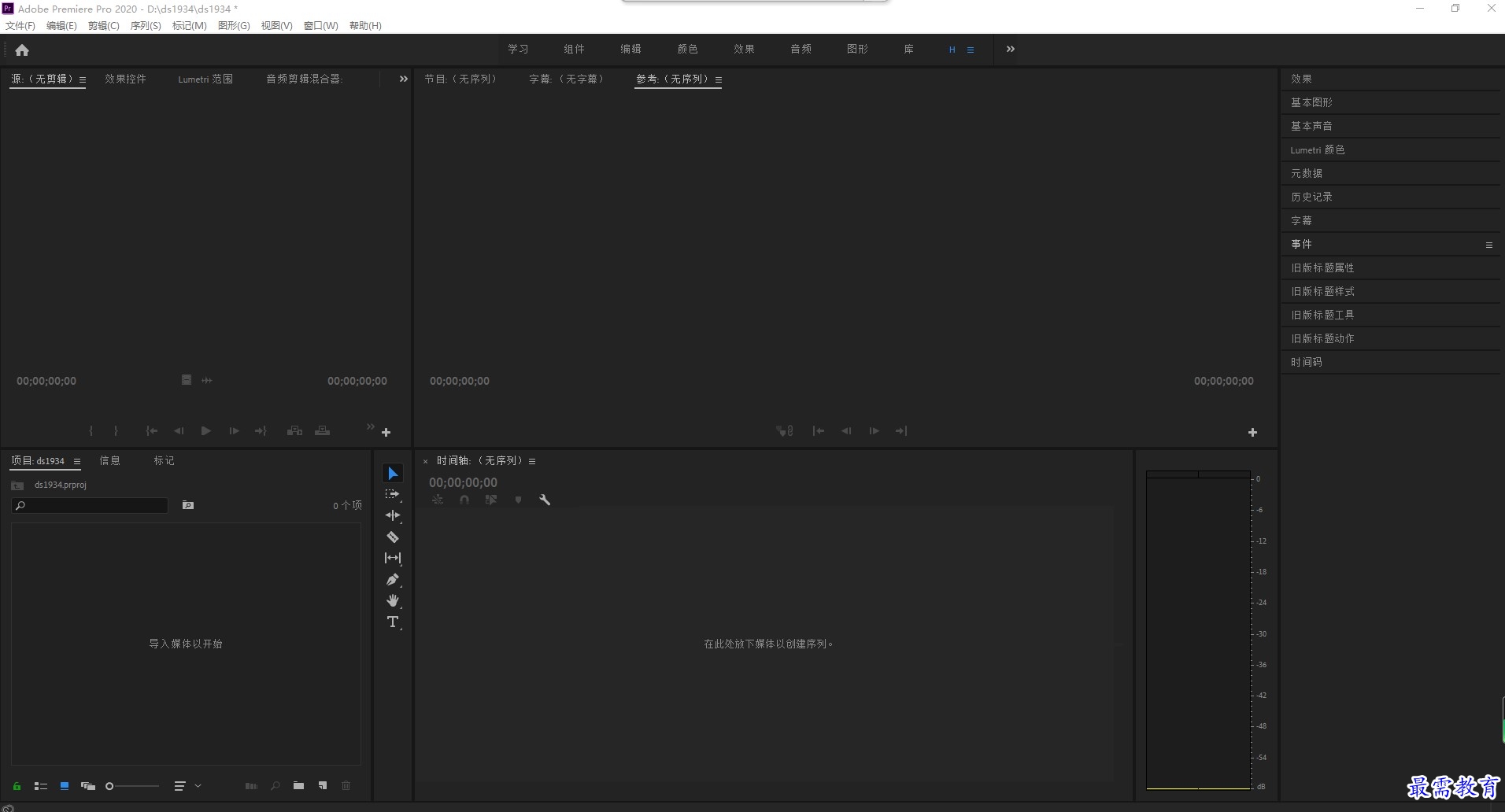Click project thumbnail zoom slider

[132, 786]
